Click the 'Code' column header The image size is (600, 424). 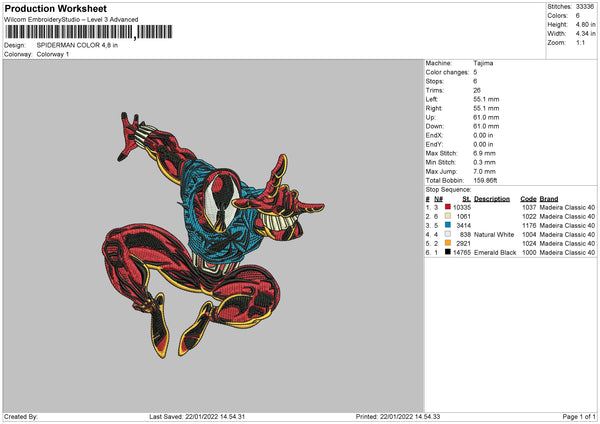pyautogui.click(x=528, y=199)
